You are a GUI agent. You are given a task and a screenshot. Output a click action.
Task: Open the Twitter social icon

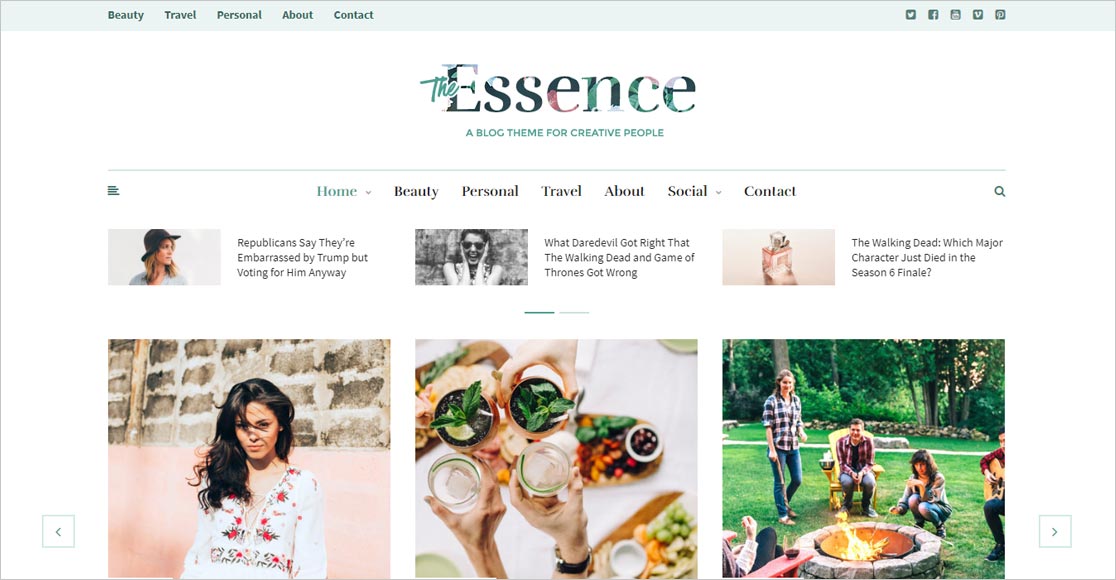[910, 14]
